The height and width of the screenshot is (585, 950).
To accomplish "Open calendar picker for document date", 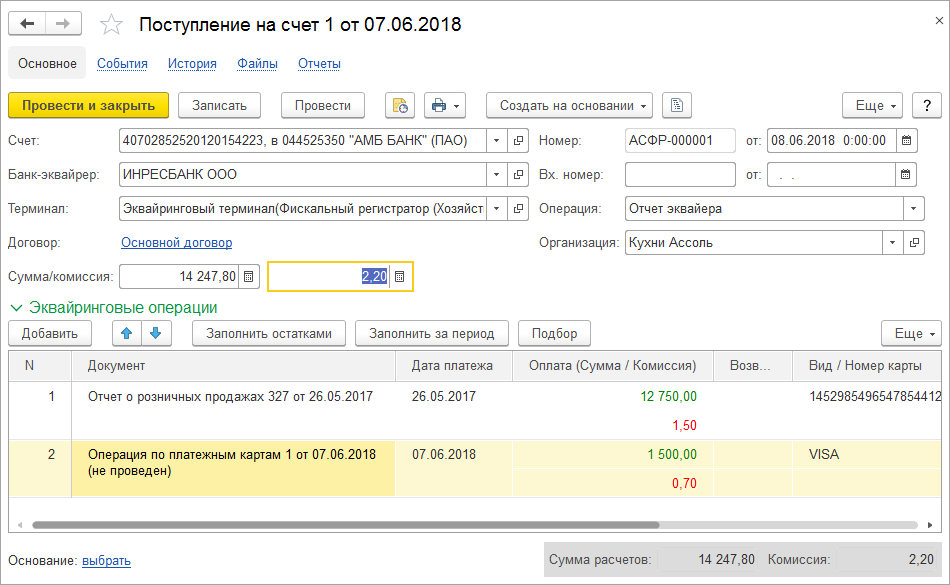I will 906,141.
